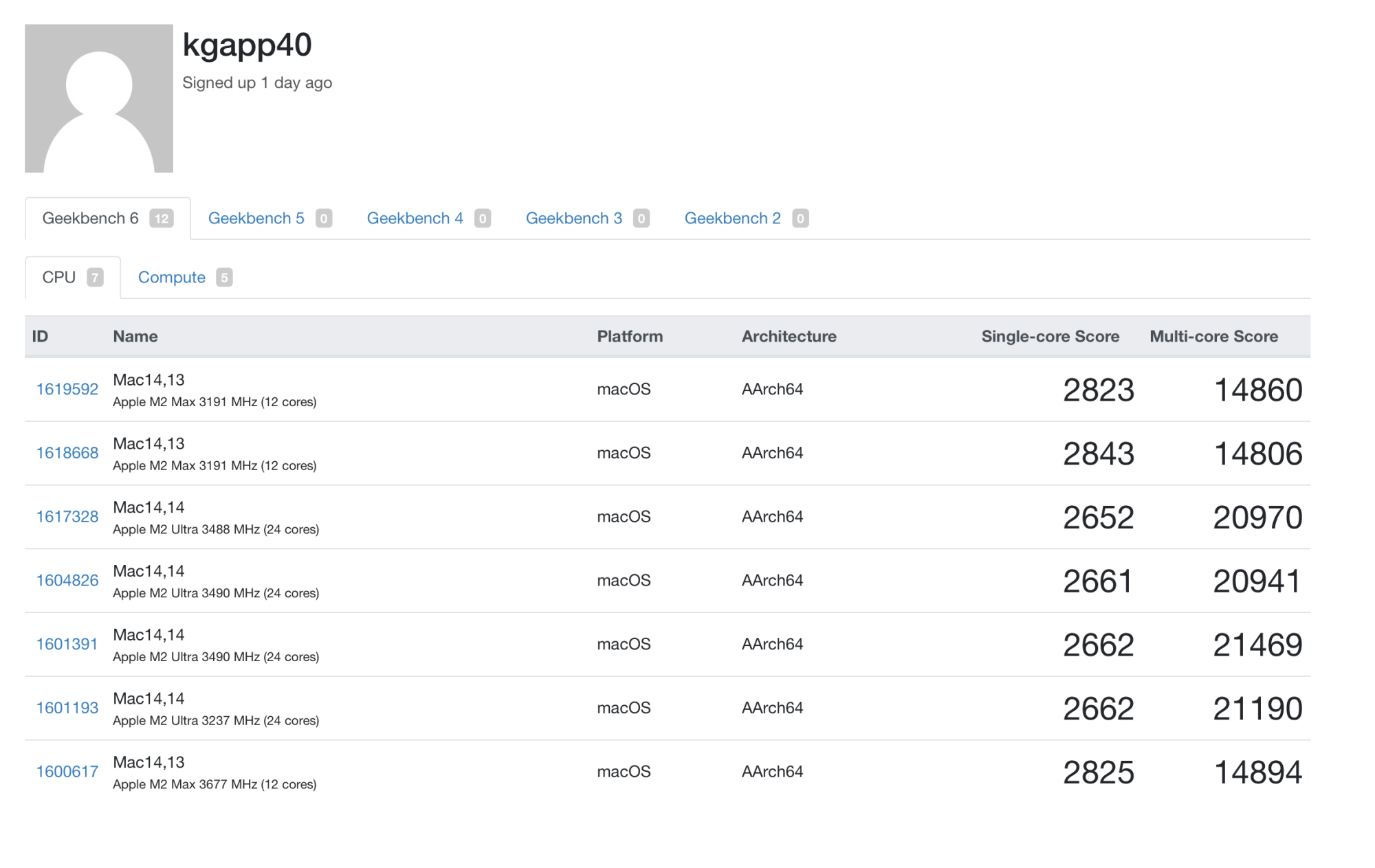Click multi-core score 20941
The width and height of the screenshot is (1375, 868).
coord(1257,582)
